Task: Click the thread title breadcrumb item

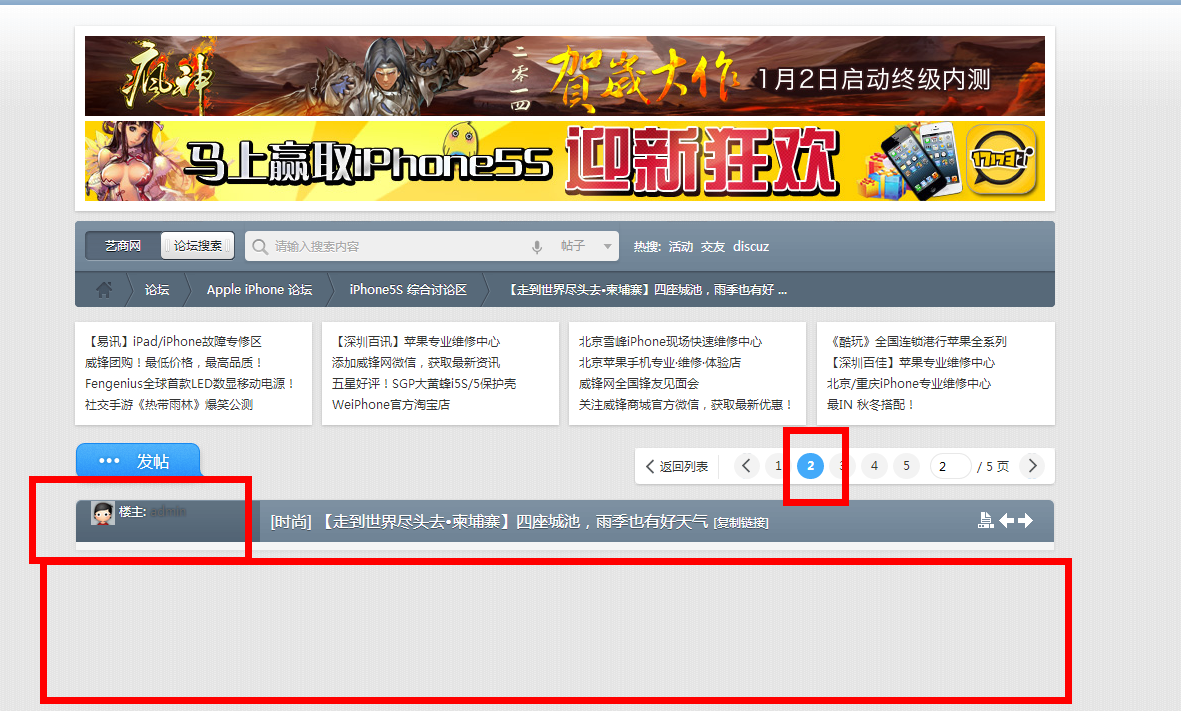Action: [x=648, y=289]
